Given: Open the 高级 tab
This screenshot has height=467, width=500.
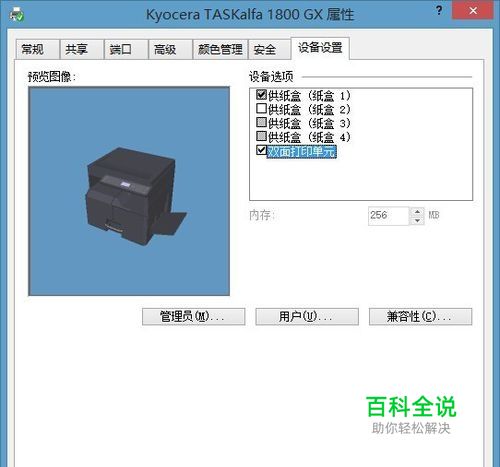Looking at the screenshot, I should pyautogui.click(x=170, y=50).
